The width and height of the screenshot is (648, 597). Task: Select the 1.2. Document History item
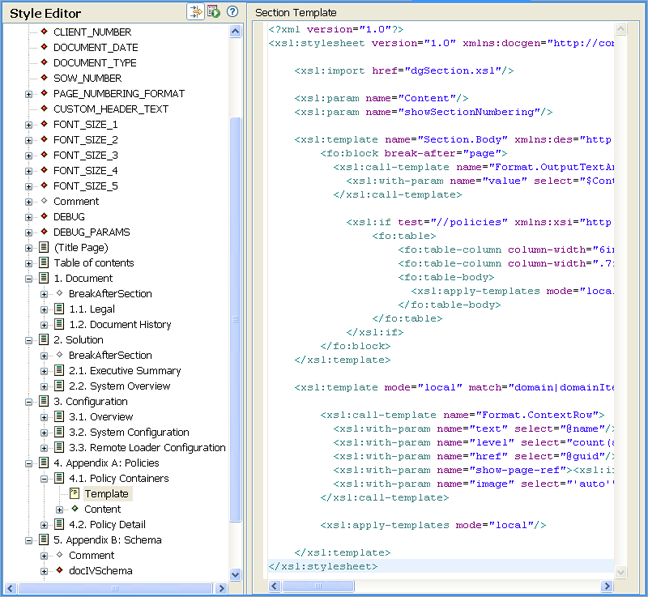click(120, 324)
